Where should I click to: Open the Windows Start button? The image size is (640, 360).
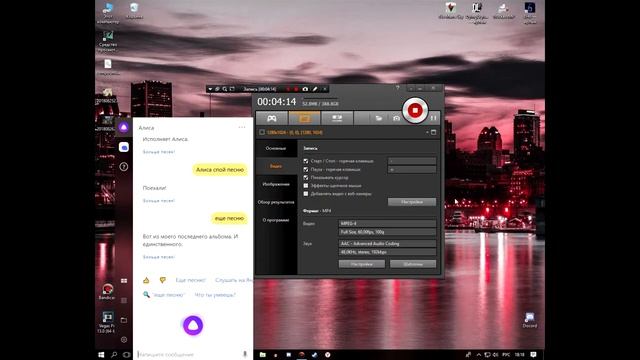pos(101,355)
